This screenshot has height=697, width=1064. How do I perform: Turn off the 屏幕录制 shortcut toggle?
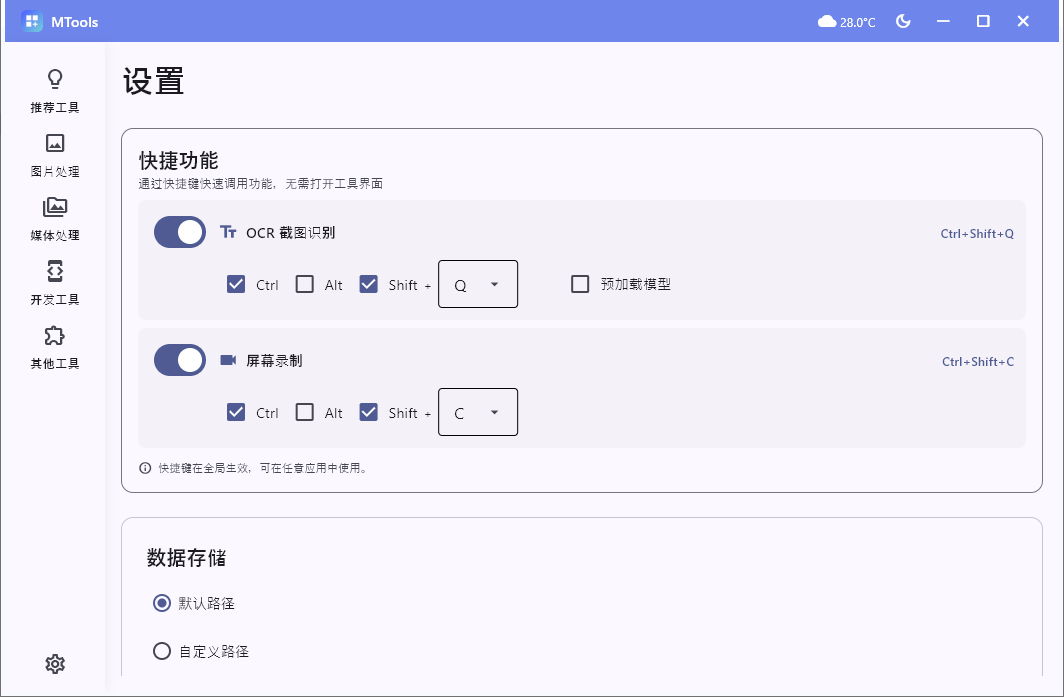179,360
